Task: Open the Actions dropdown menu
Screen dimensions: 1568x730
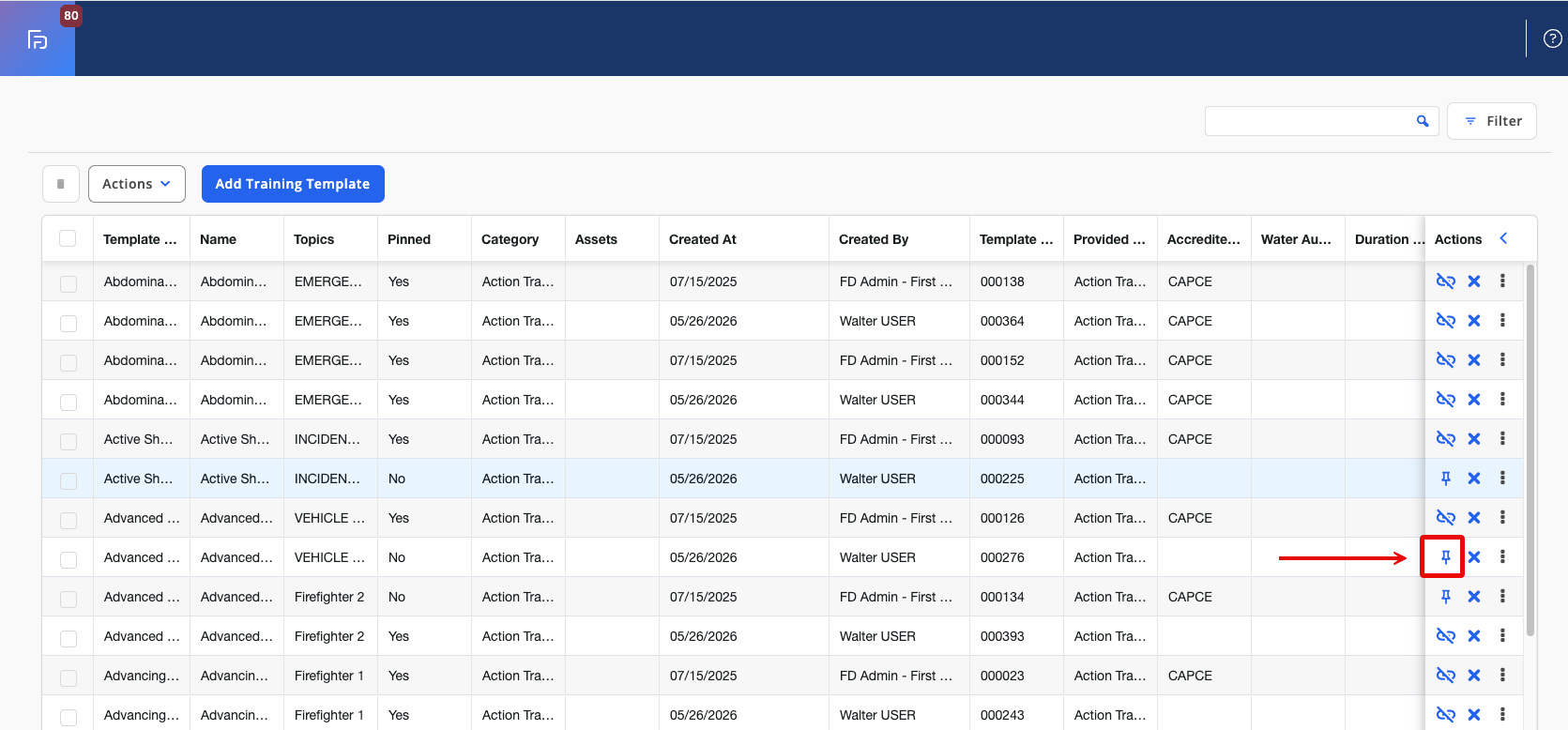Action: 137,184
